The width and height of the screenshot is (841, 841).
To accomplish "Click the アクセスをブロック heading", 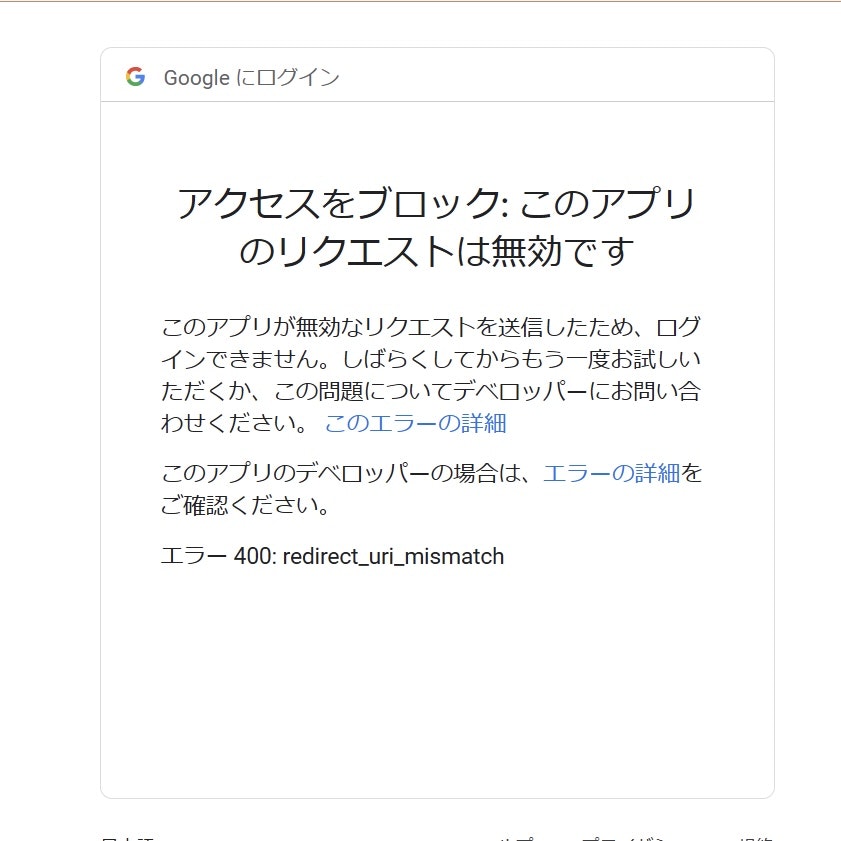I will (437, 227).
